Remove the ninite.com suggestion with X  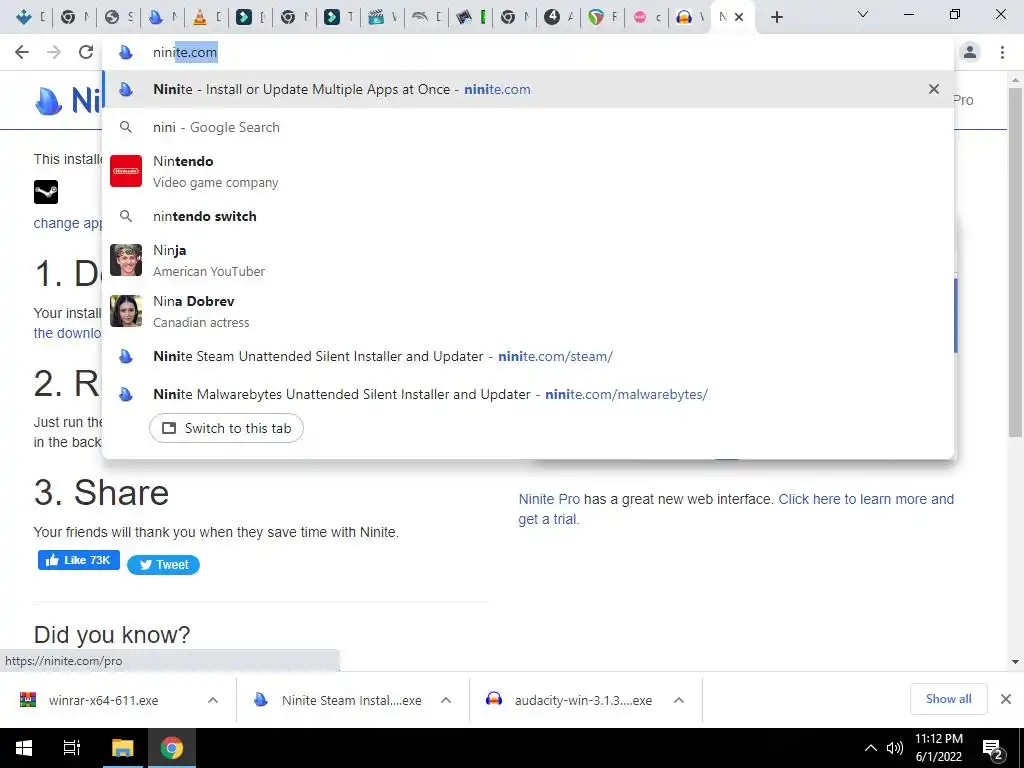click(934, 89)
